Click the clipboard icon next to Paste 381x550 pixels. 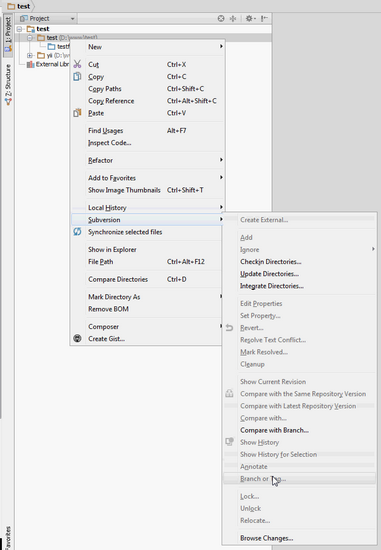[x=77, y=113]
